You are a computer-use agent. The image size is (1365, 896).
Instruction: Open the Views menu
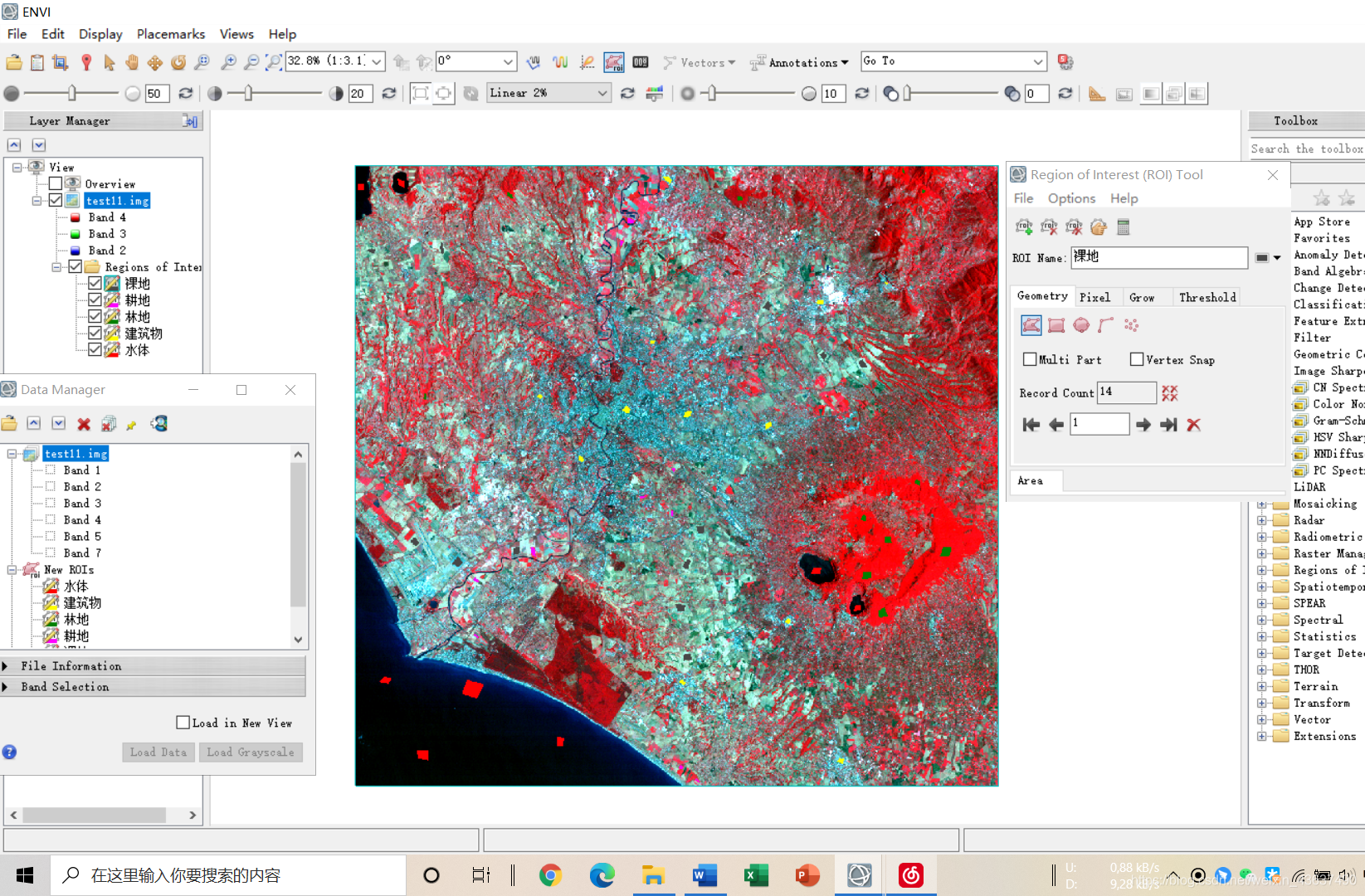pos(236,34)
